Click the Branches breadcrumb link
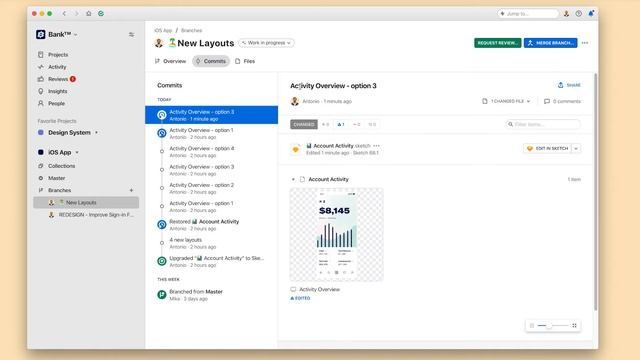The height and width of the screenshot is (360, 640). [191, 31]
